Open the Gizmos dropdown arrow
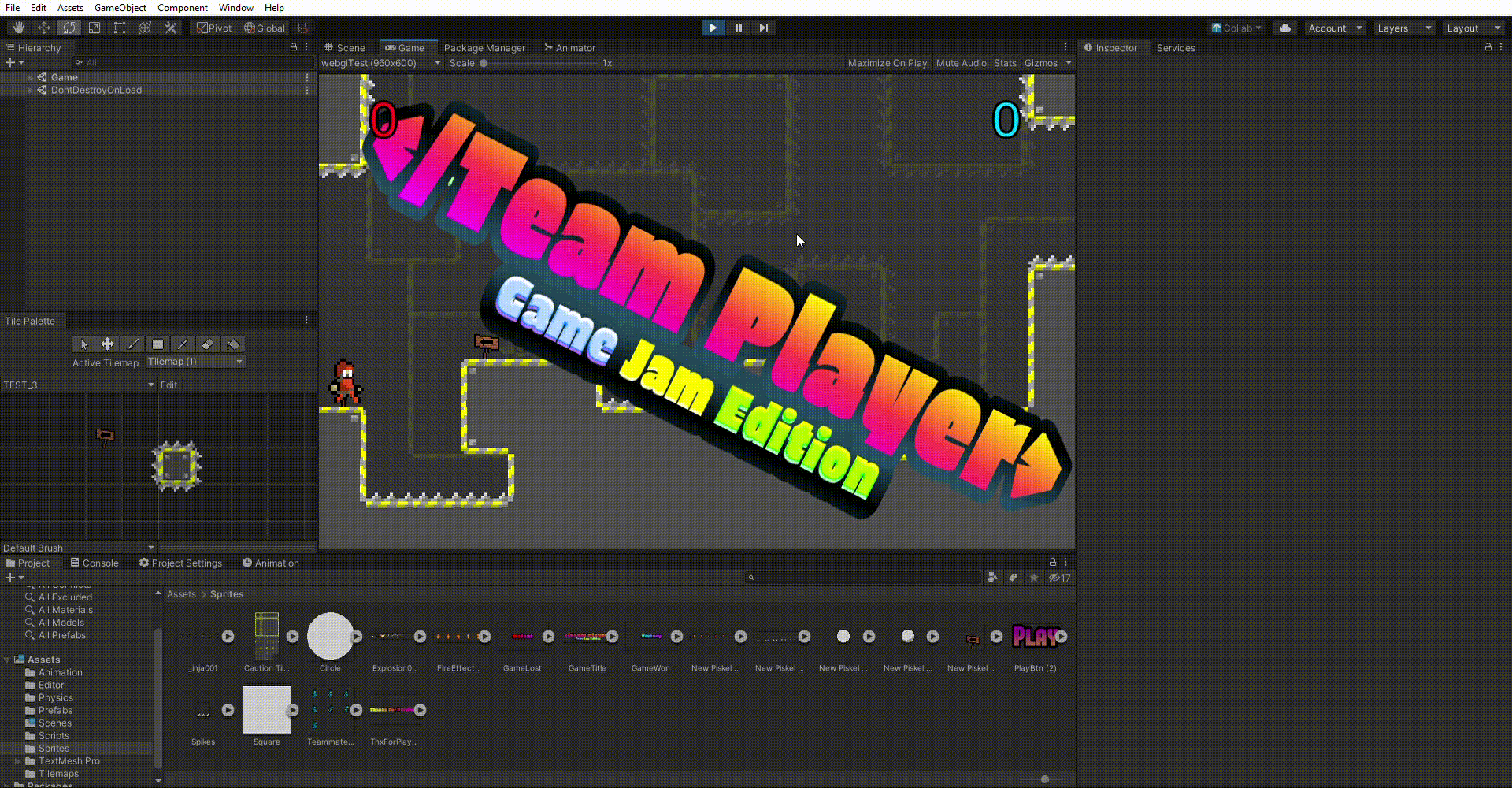Image resolution: width=1512 pixels, height=788 pixels. click(1069, 63)
